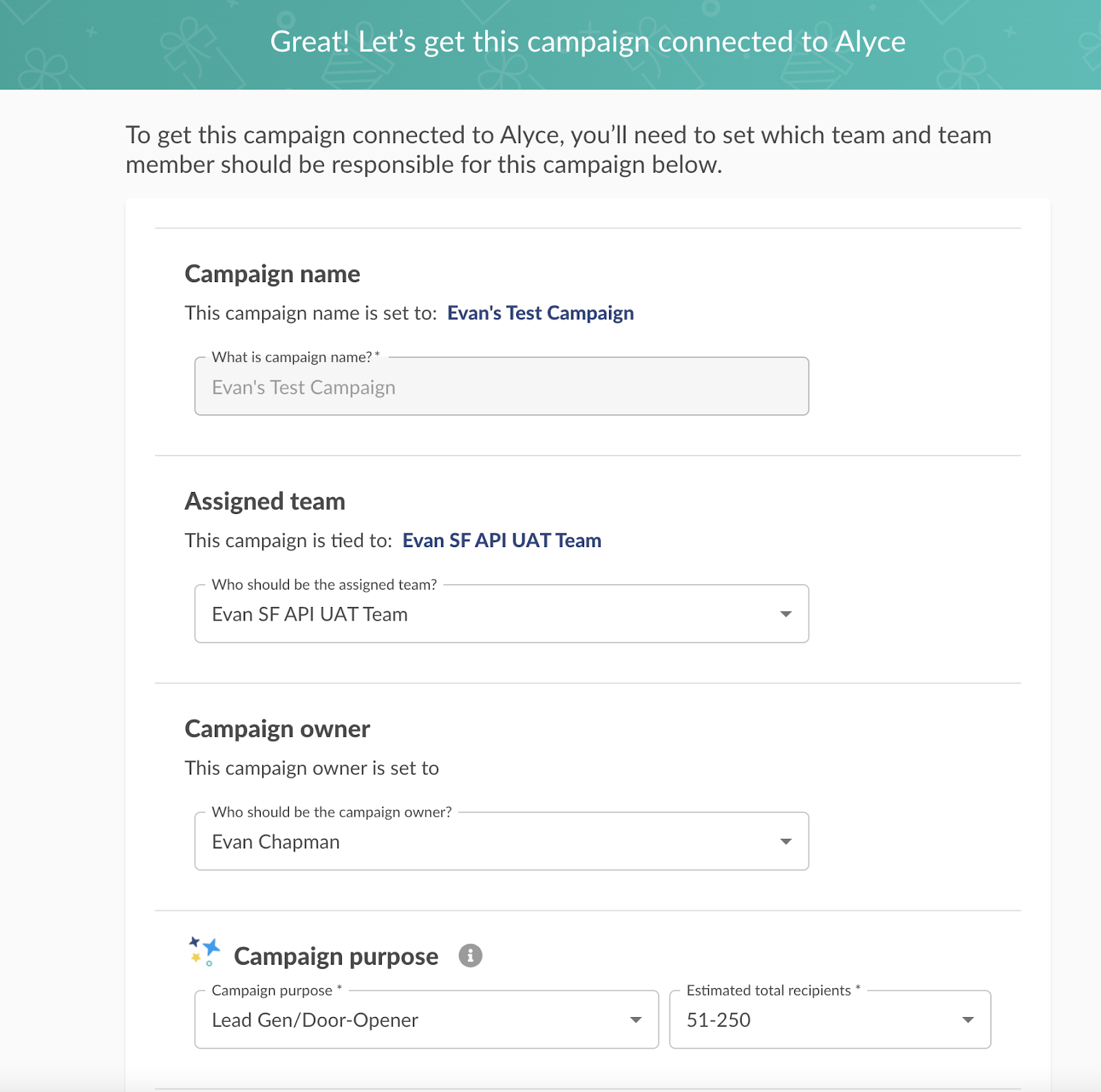Click the 'Assigned team' heading
Screen dimensions: 1101x1092
point(265,502)
